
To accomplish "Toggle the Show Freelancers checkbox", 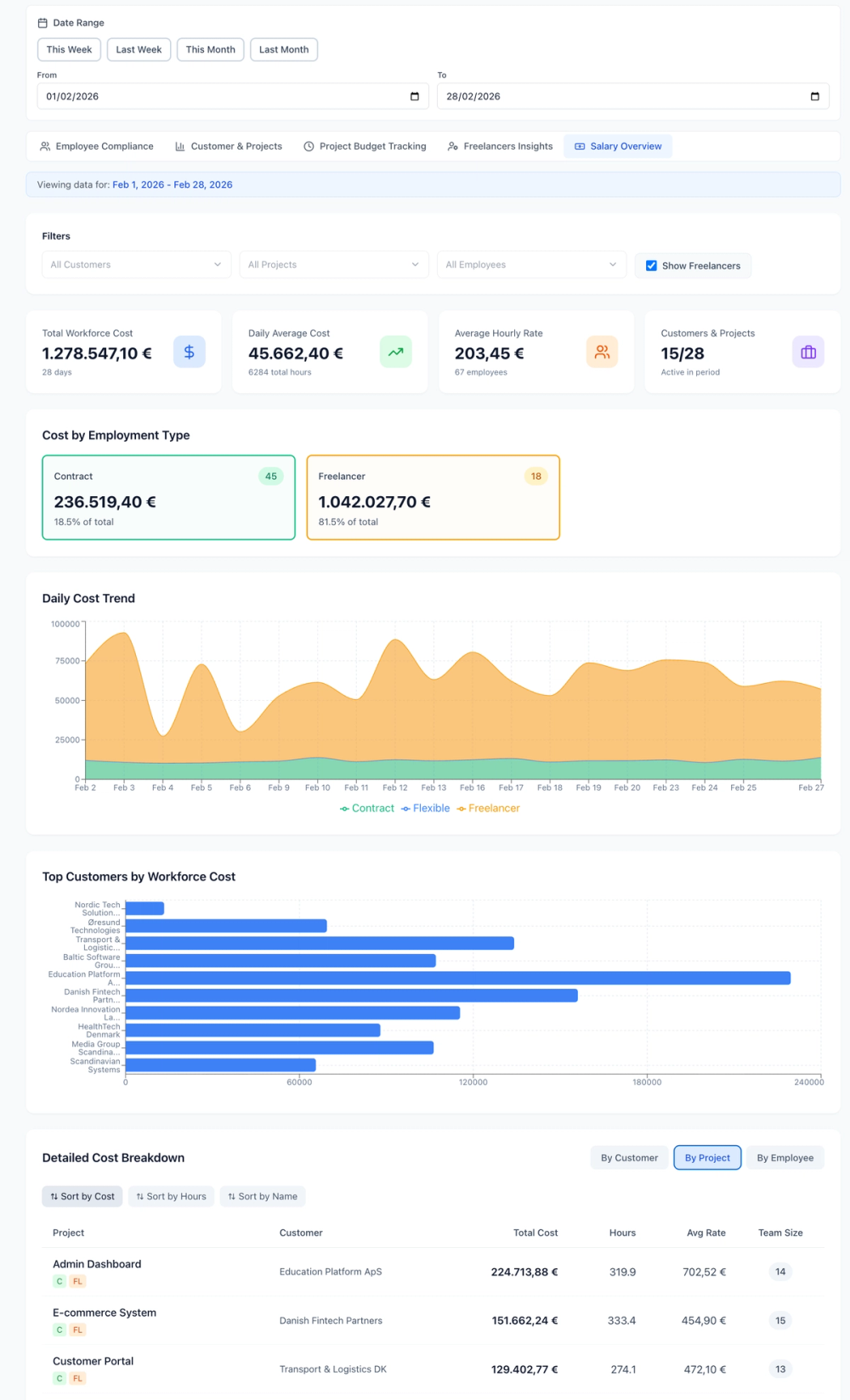I will [x=651, y=266].
